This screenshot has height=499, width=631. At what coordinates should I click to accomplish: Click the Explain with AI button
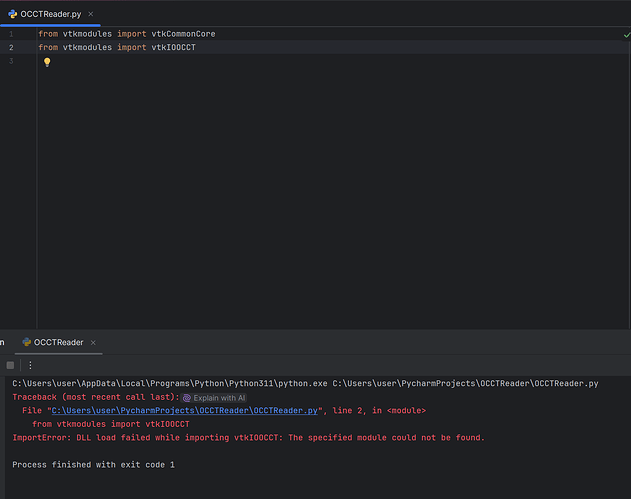[x=214, y=398]
